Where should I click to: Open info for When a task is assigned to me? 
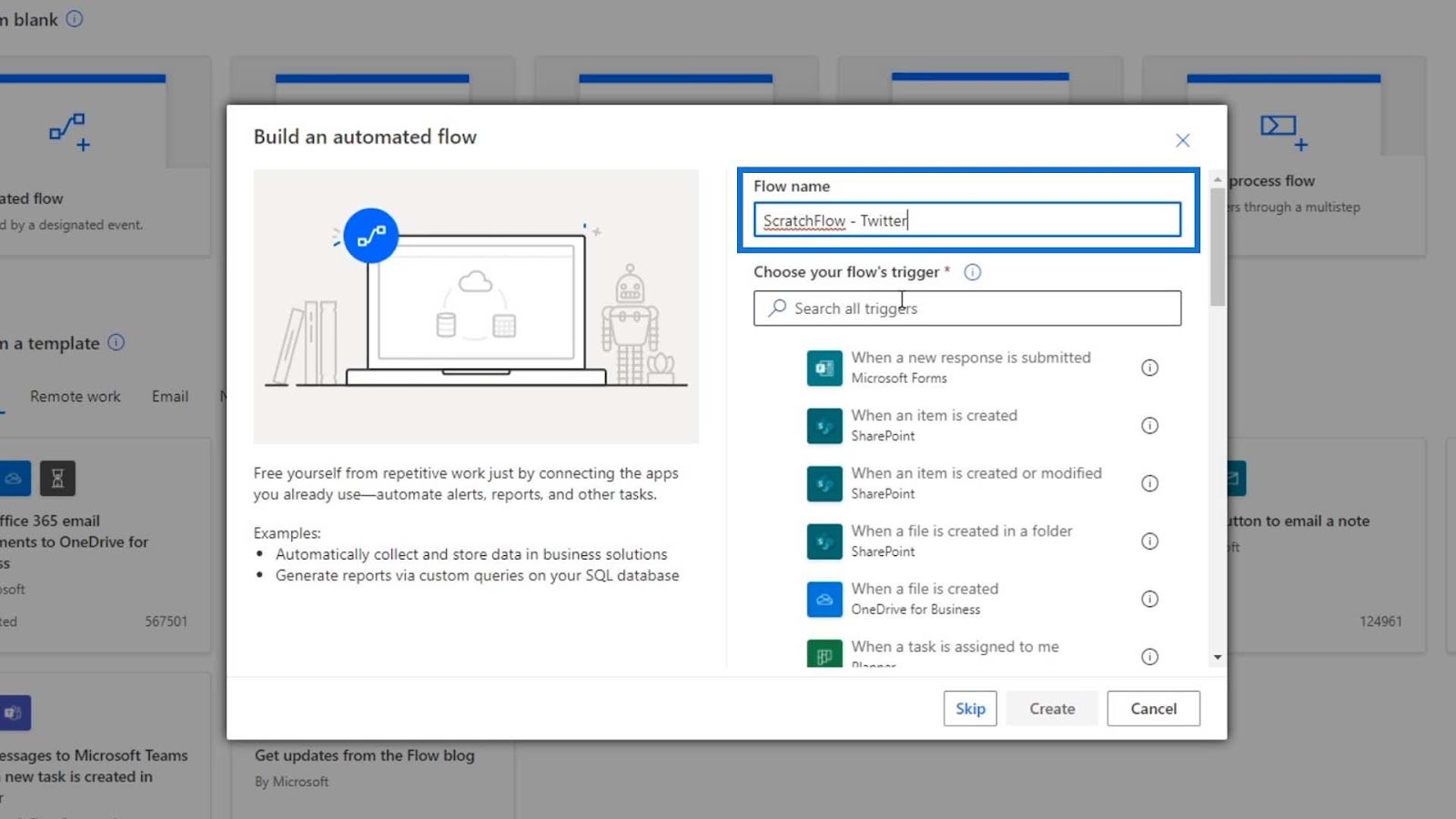(1150, 656)
